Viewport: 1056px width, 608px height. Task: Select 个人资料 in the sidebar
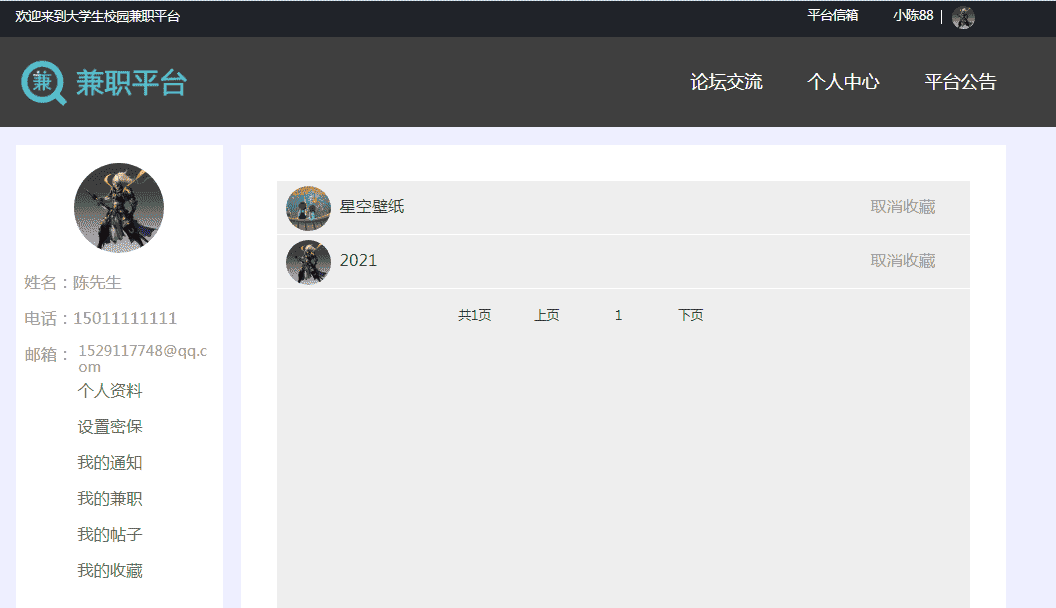pyautogui.click(x=110, y=391)
